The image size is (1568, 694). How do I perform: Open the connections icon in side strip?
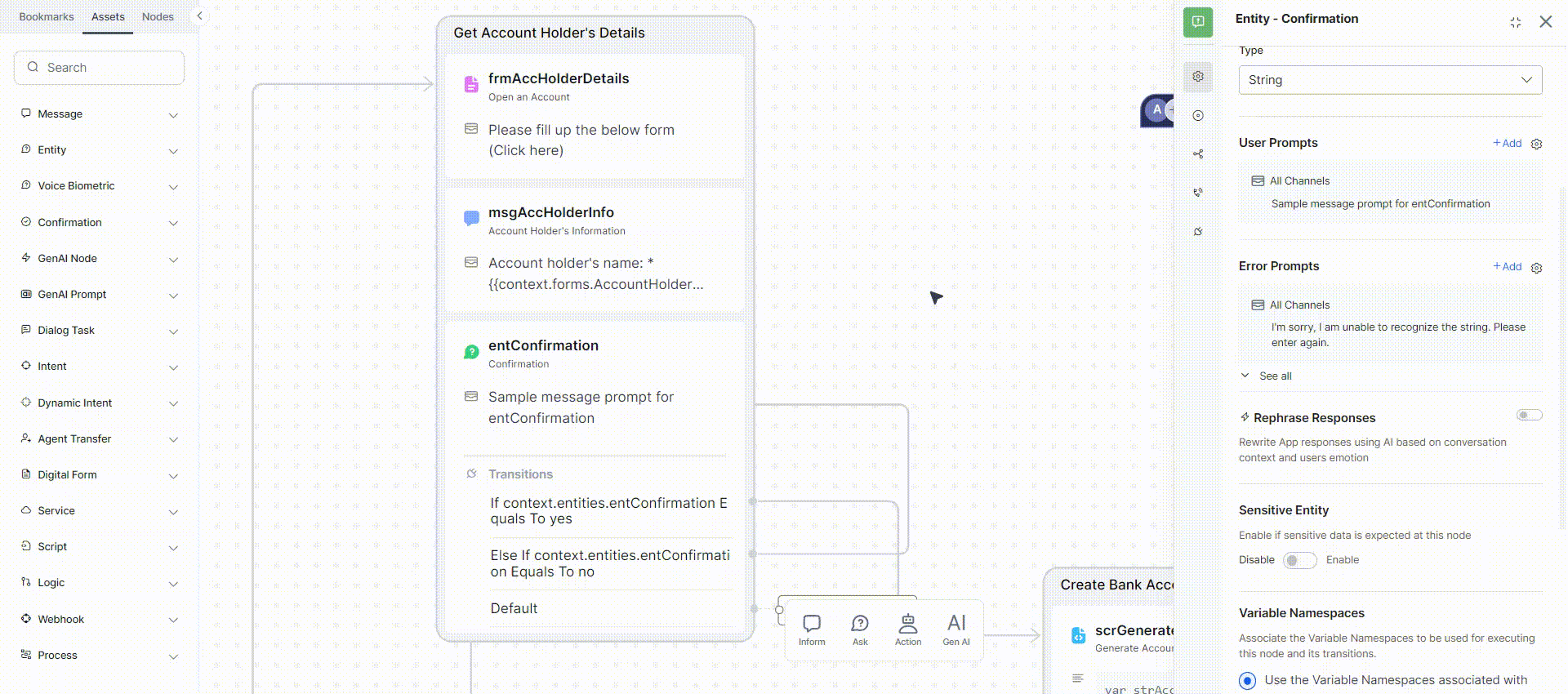pyautogui.click(x=1198, y=154)
